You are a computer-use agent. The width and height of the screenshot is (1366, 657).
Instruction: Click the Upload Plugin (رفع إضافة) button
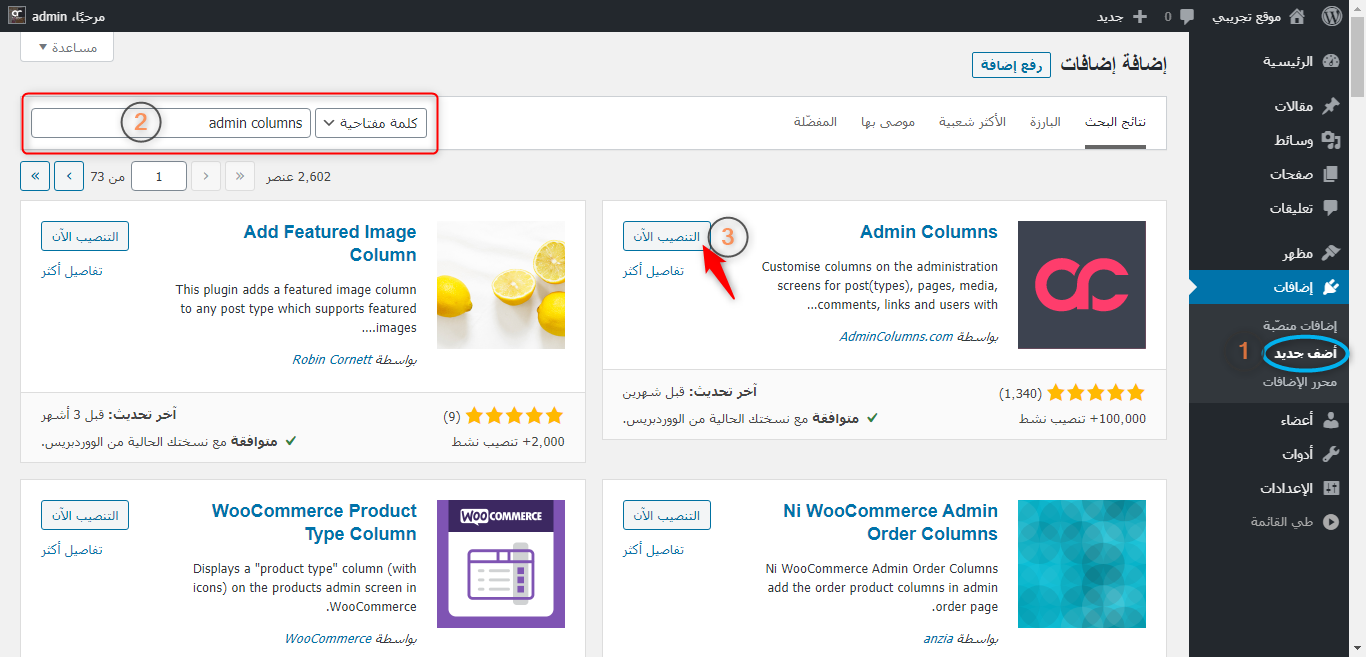coord(1011,65)
